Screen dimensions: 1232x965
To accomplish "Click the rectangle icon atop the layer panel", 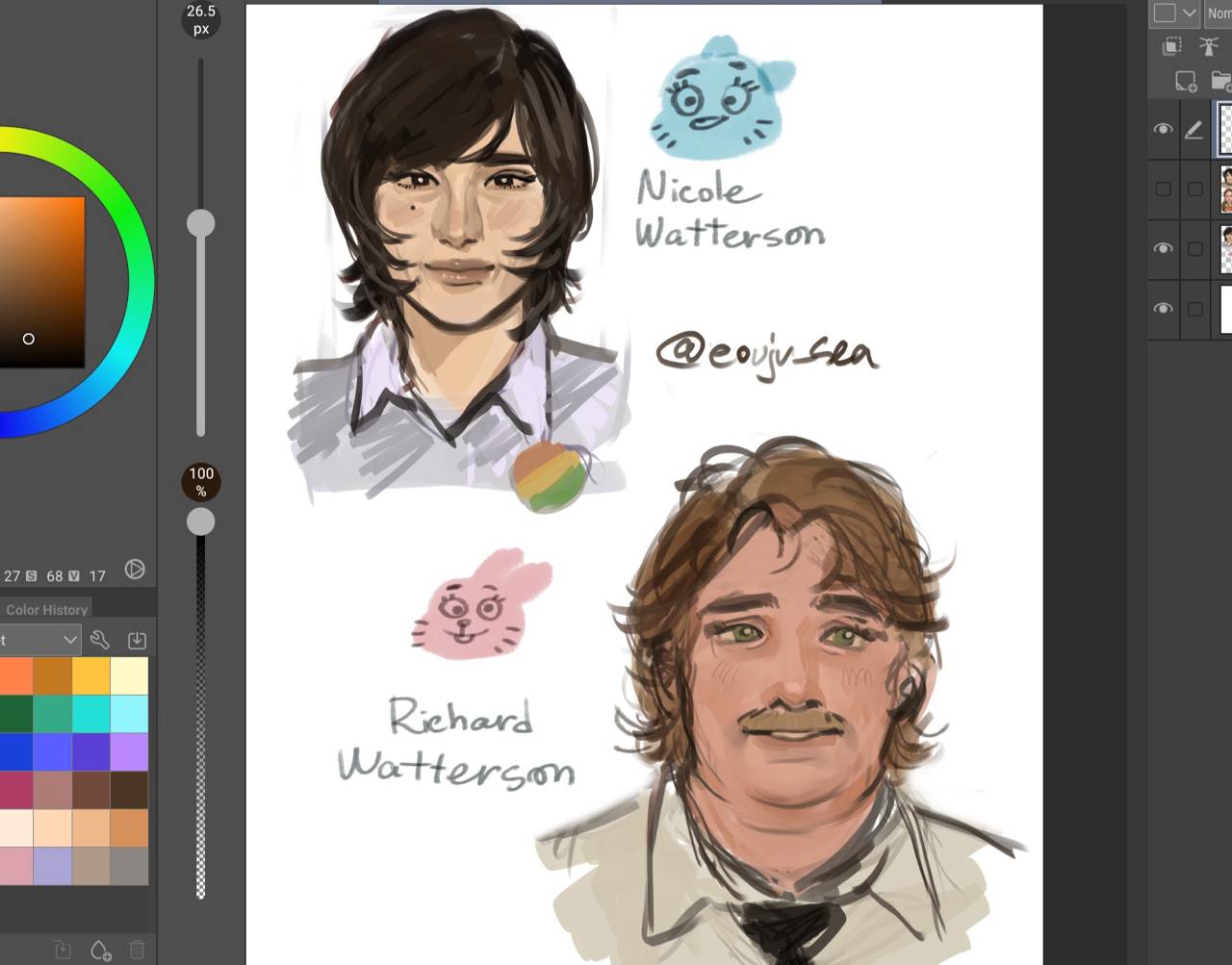I will [1165, 13].
